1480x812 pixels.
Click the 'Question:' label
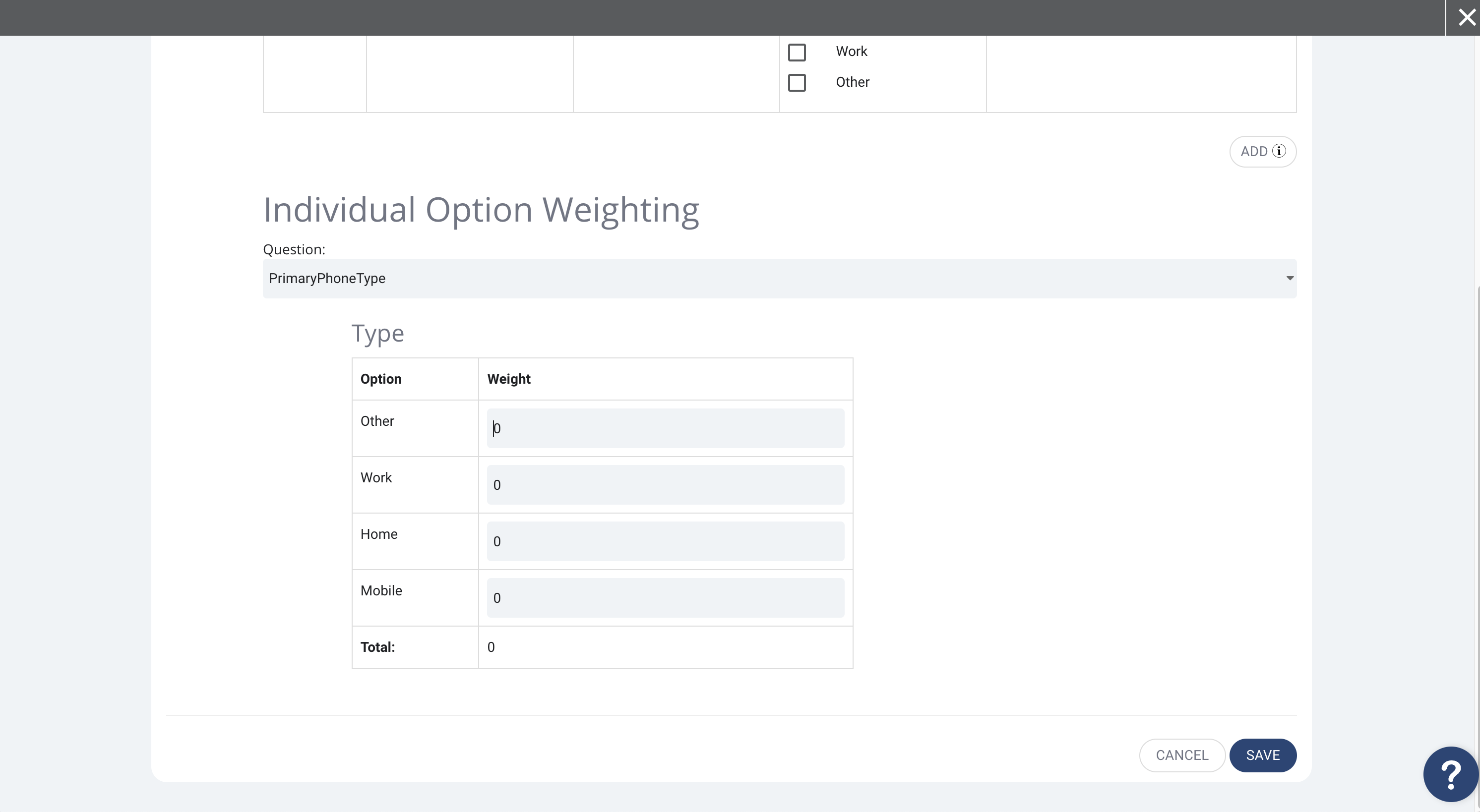click(294, 249)
